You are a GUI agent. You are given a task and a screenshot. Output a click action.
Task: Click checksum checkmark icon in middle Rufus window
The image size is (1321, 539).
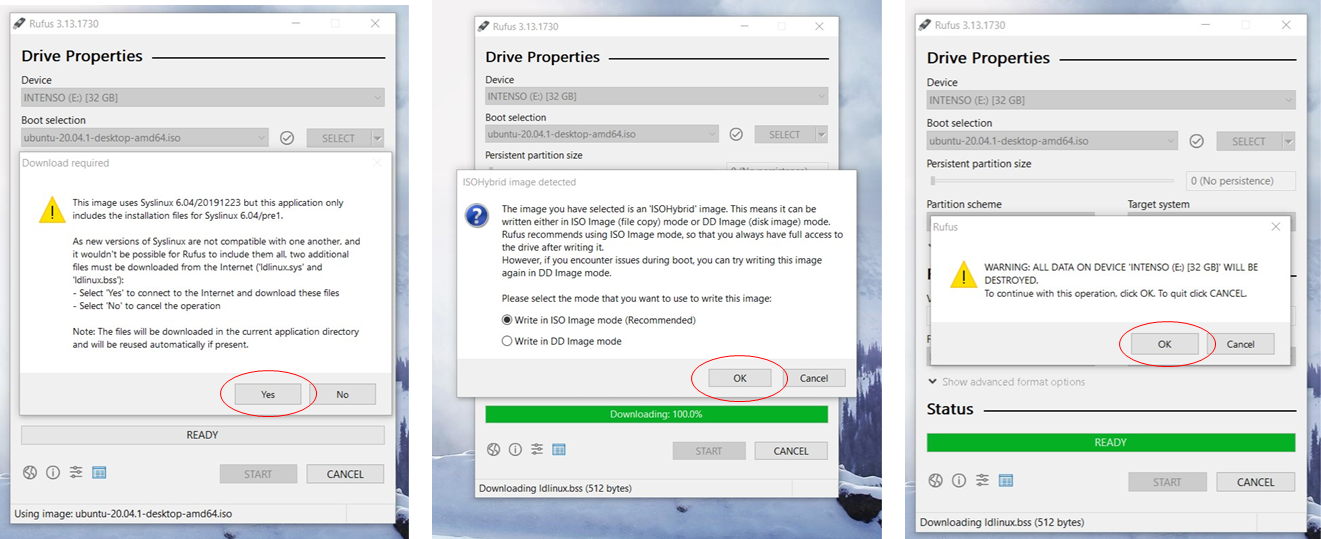click(x=737, y=134)
